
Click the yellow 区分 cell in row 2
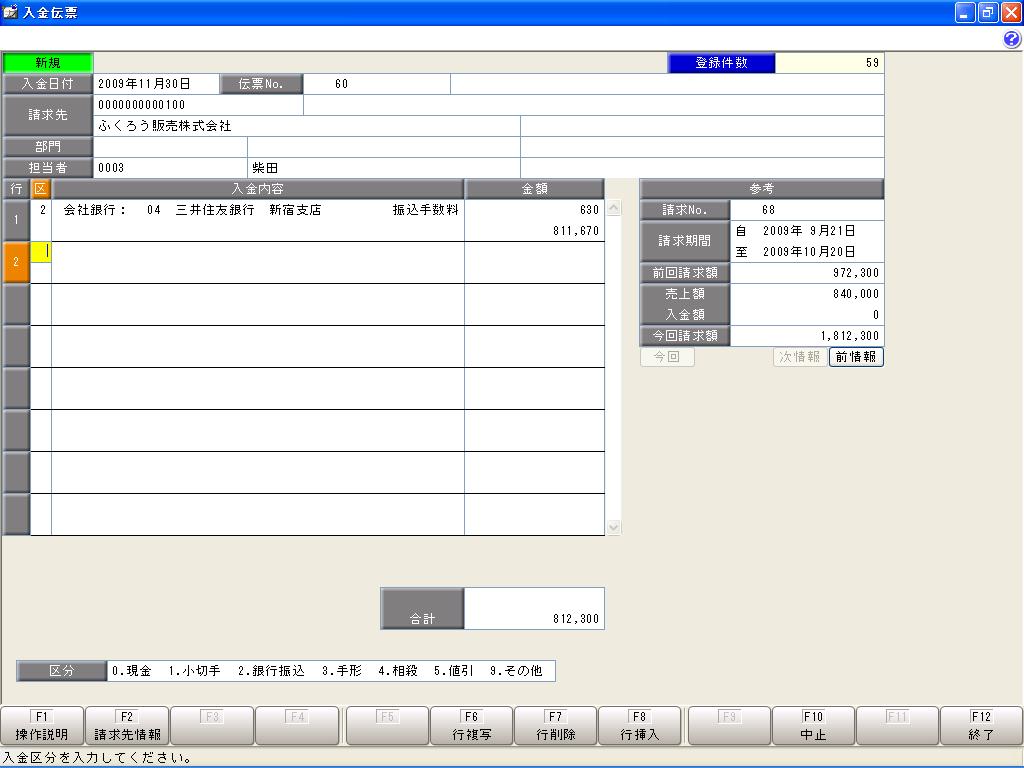click(41, 252)
